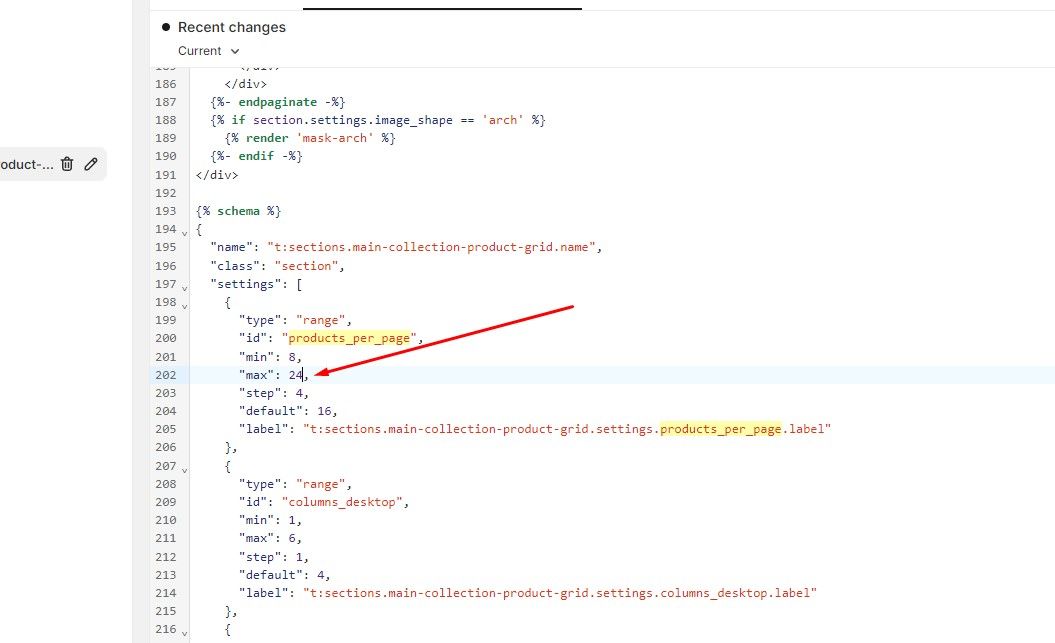Click the image_shape == 'arch' condition line
Screen dimensions: 1055x643
[x=377, y=120]
